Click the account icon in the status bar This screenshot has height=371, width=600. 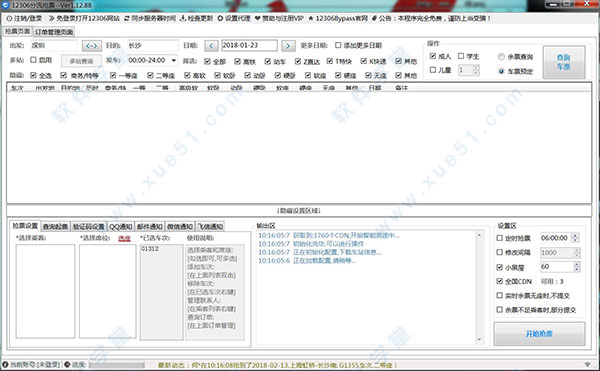[5, 364]
